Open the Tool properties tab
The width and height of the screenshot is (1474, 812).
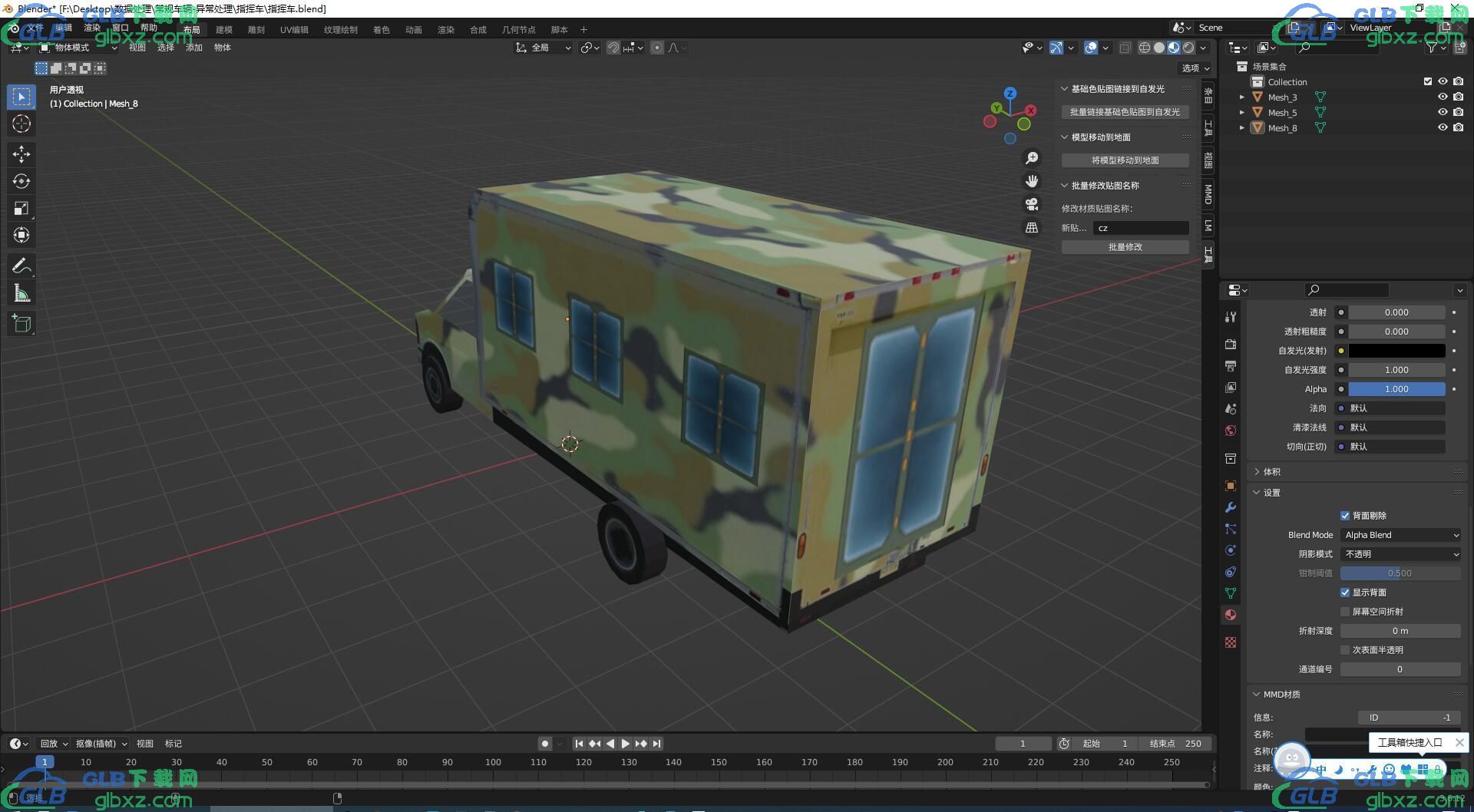(x=1231, y=316)
